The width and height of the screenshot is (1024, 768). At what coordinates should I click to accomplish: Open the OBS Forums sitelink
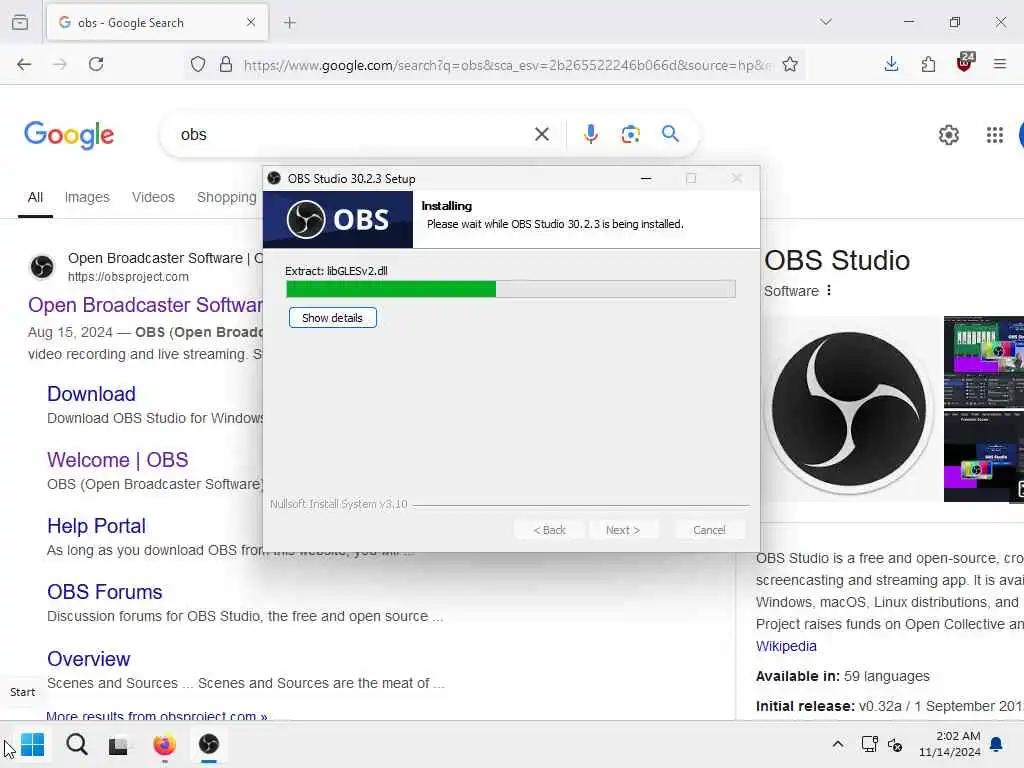[x=104, y=592]
